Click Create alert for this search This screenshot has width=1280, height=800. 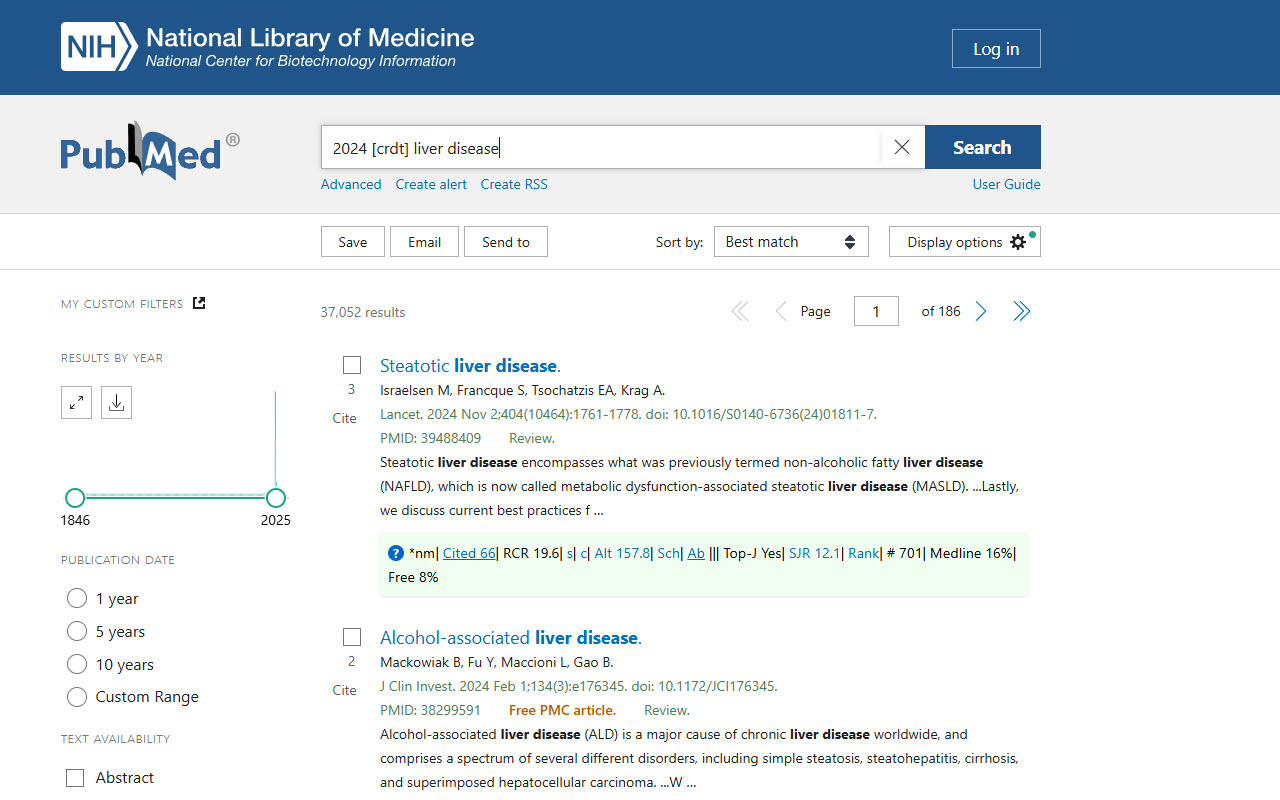[x=431, y=184]
